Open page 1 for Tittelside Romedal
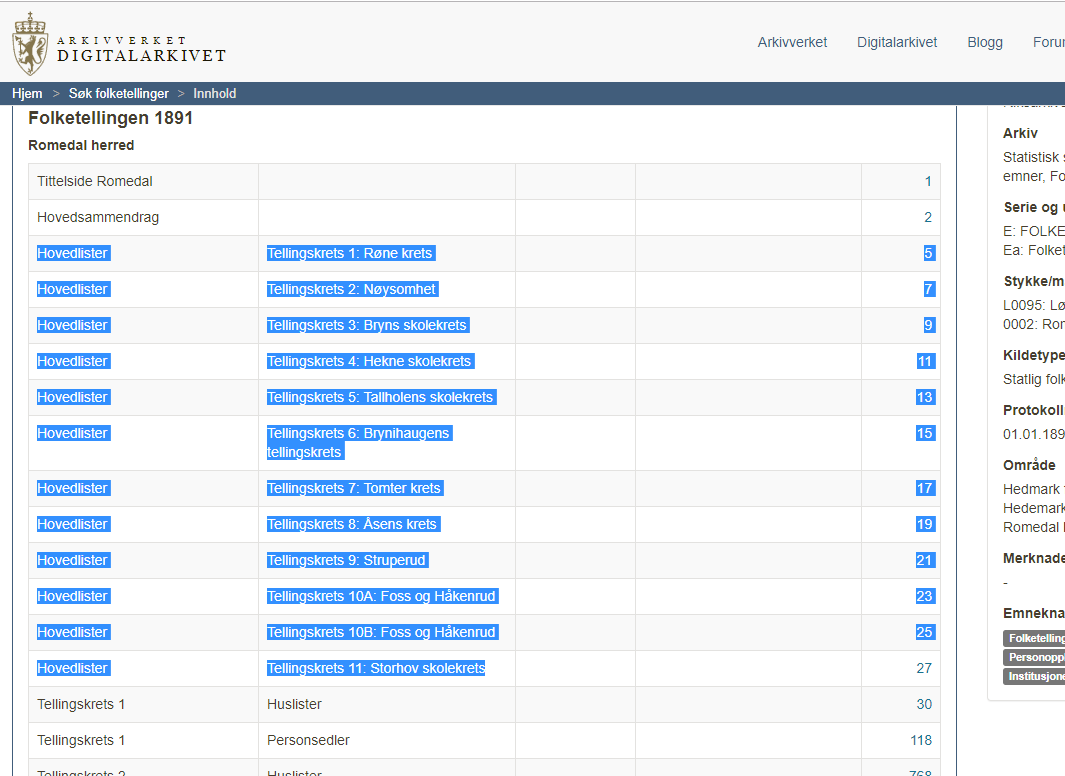The width and height of the screenshot is (1065, 776). point(927,182)
